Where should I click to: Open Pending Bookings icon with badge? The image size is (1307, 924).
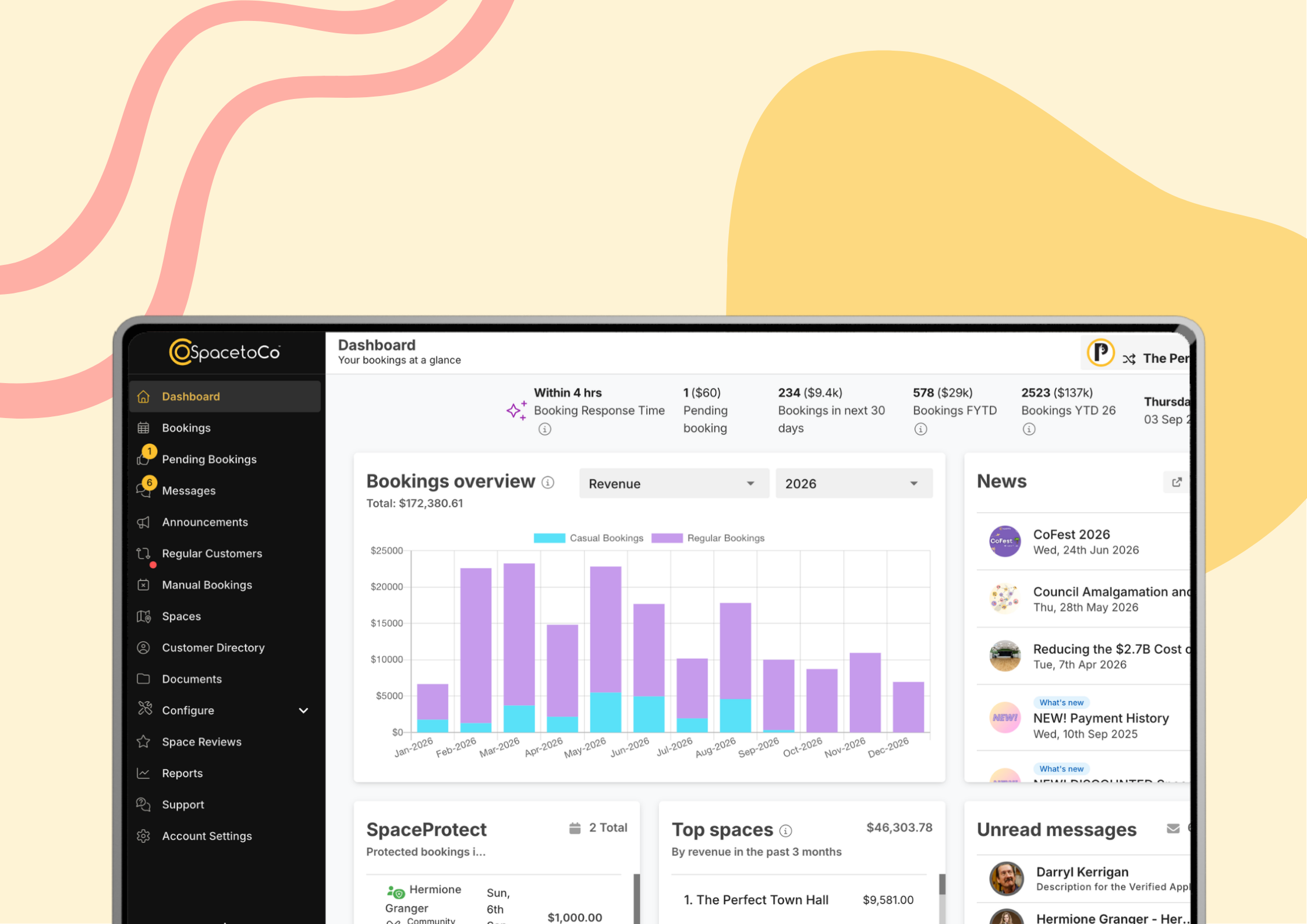click(x=146, y=456)
